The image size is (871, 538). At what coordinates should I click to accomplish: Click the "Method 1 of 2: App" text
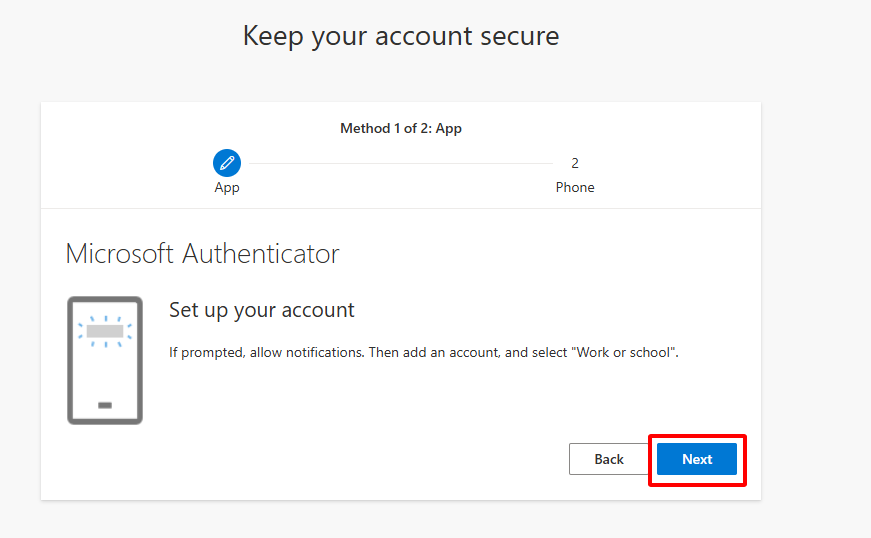[x=401, y=128]
